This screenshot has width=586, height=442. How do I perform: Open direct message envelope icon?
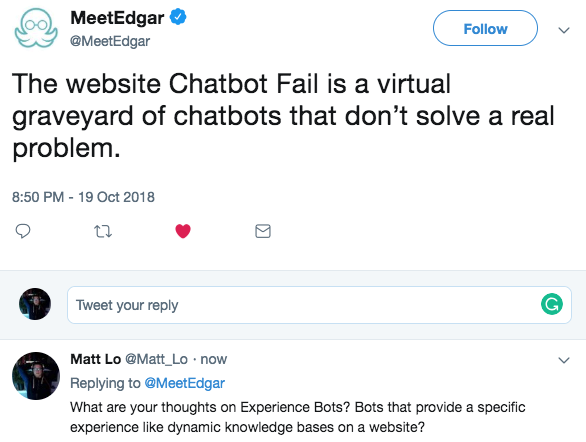pyautogui.click(x=263, y=231)
